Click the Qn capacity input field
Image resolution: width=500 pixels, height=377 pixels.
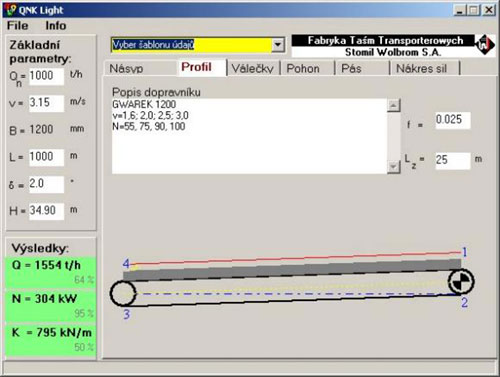coord(46,76)
